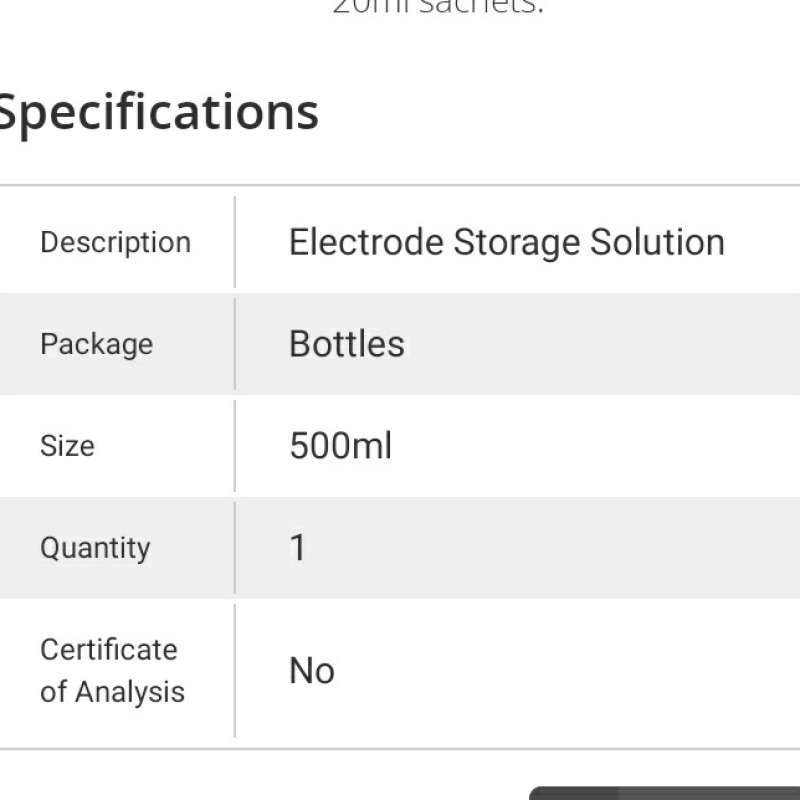The height and width of the screenshot is (800, 800).
Task: Click the Bottles package value
Action: 346,344
